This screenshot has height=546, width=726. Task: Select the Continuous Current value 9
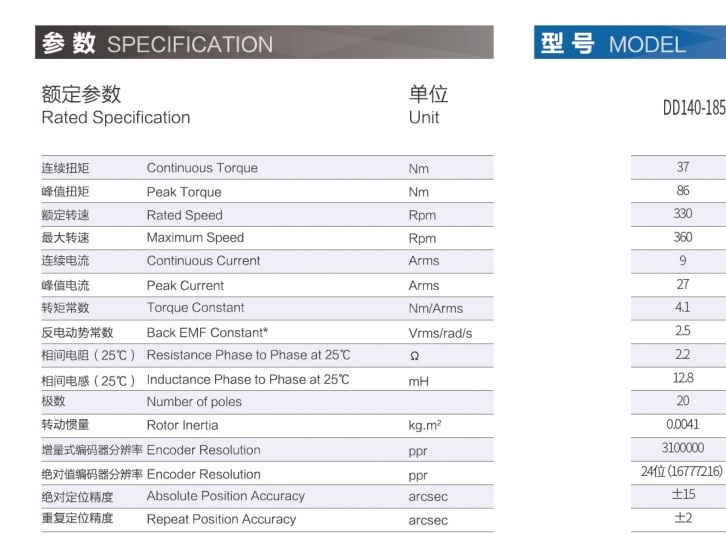click(683, 261)
